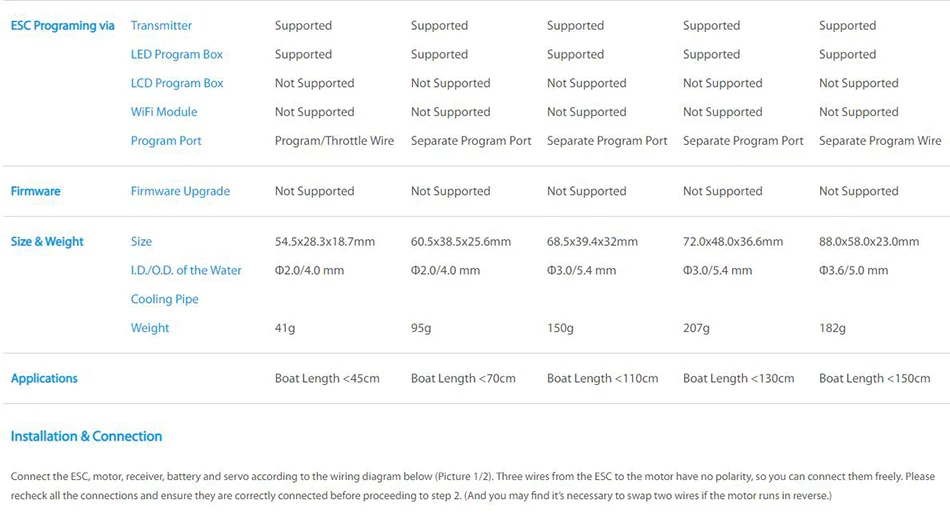Select the 54.5x28.3x18.7mm size value
The image size is (950, 520).
[325, 242]
